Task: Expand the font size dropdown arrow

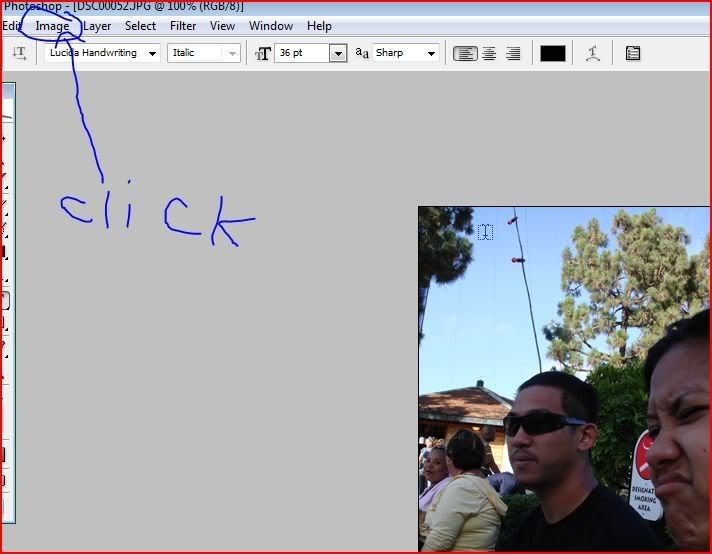Action: coord(338,54)
